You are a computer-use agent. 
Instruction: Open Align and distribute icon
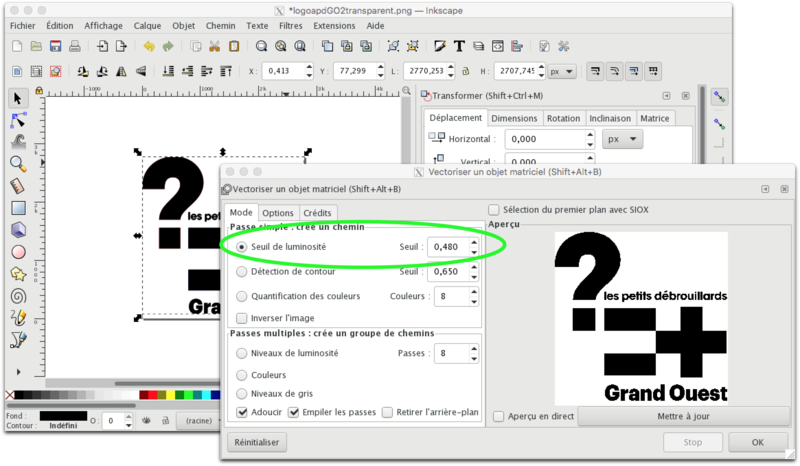click(x=517, y=46)
